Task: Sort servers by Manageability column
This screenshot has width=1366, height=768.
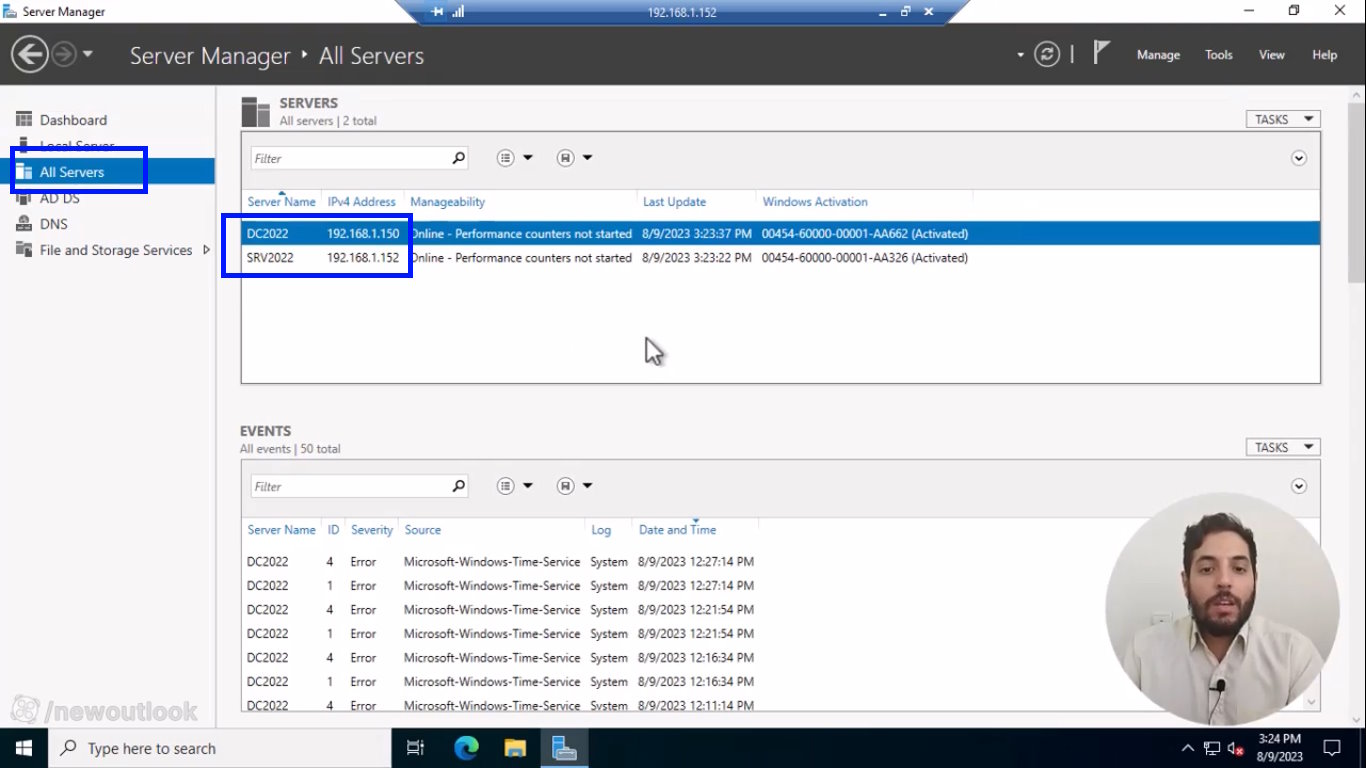Action: pos(447,202)
